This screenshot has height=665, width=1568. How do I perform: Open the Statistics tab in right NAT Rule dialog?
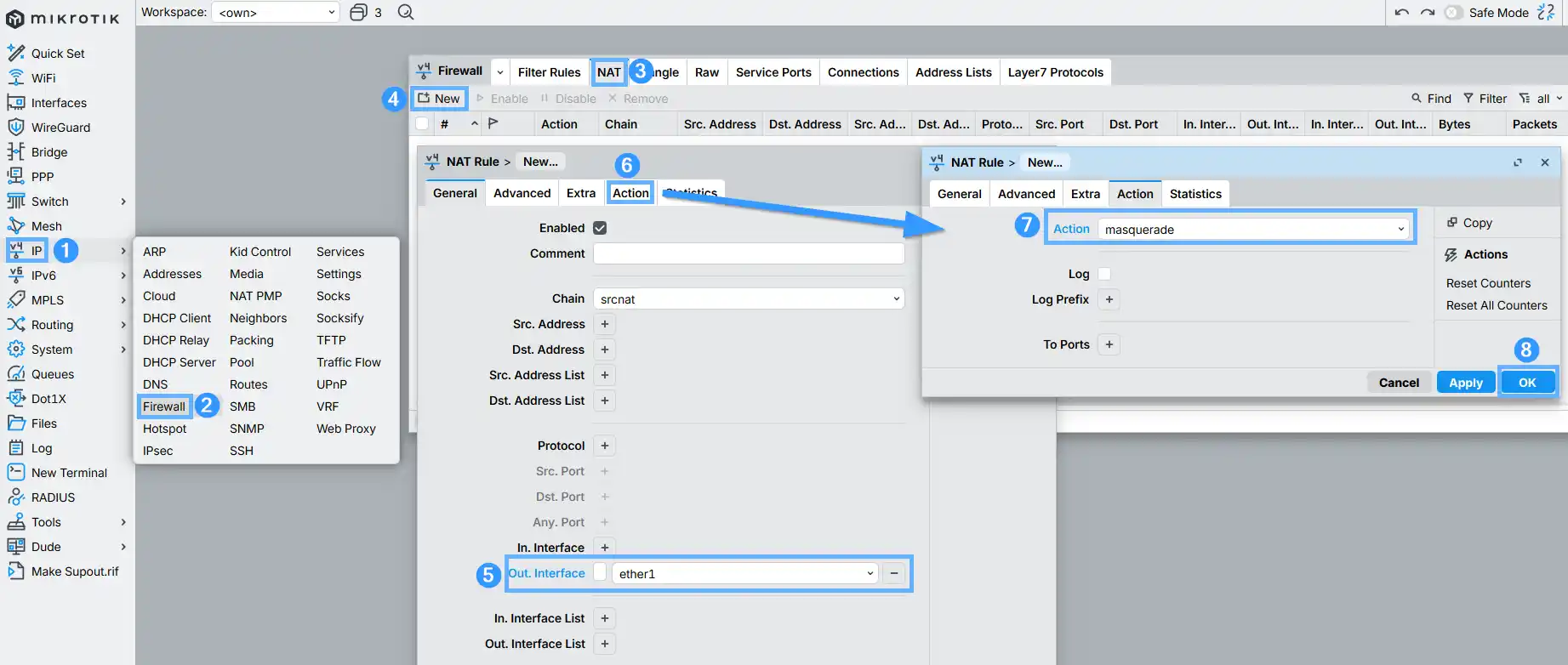(1195, 194)
